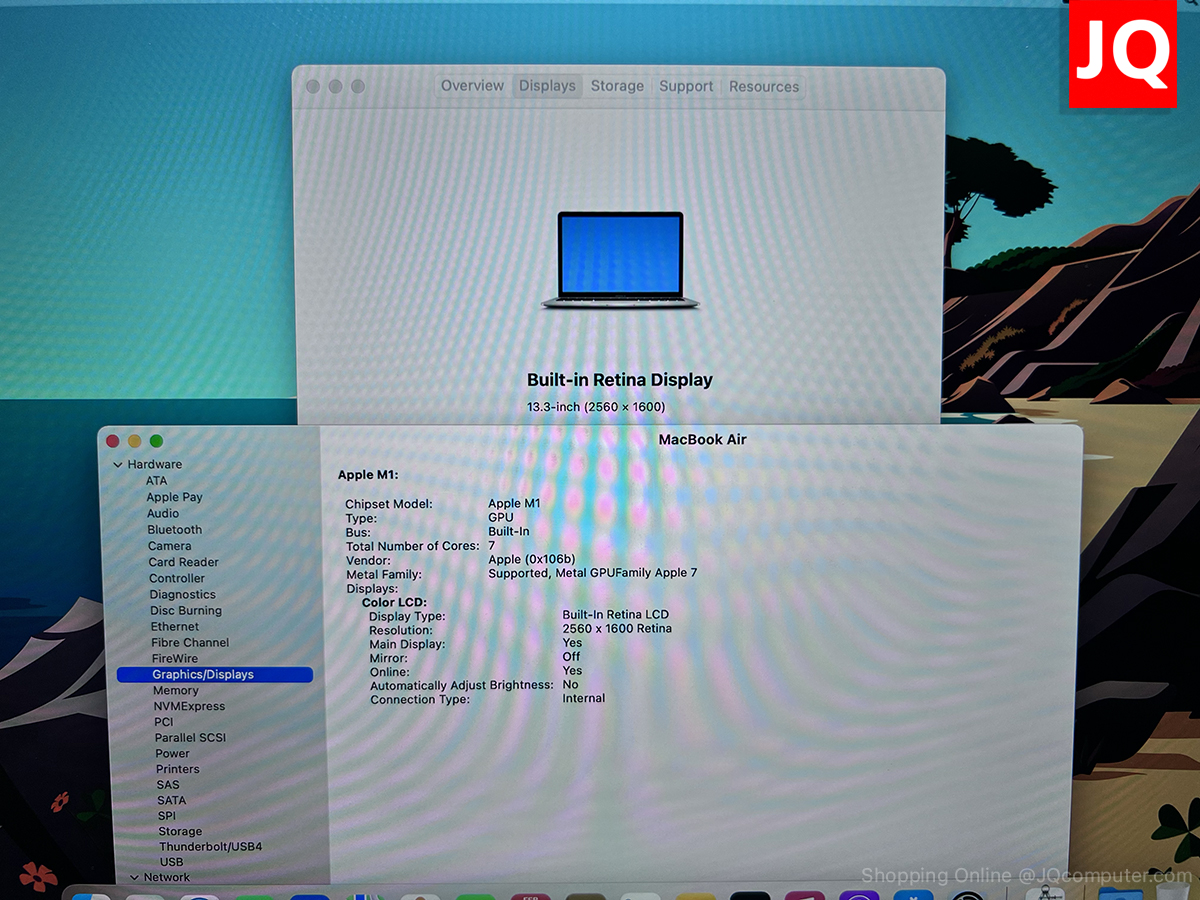1200x900 pixels.
Task: Select the Displays tab
Action: [547, 86]
